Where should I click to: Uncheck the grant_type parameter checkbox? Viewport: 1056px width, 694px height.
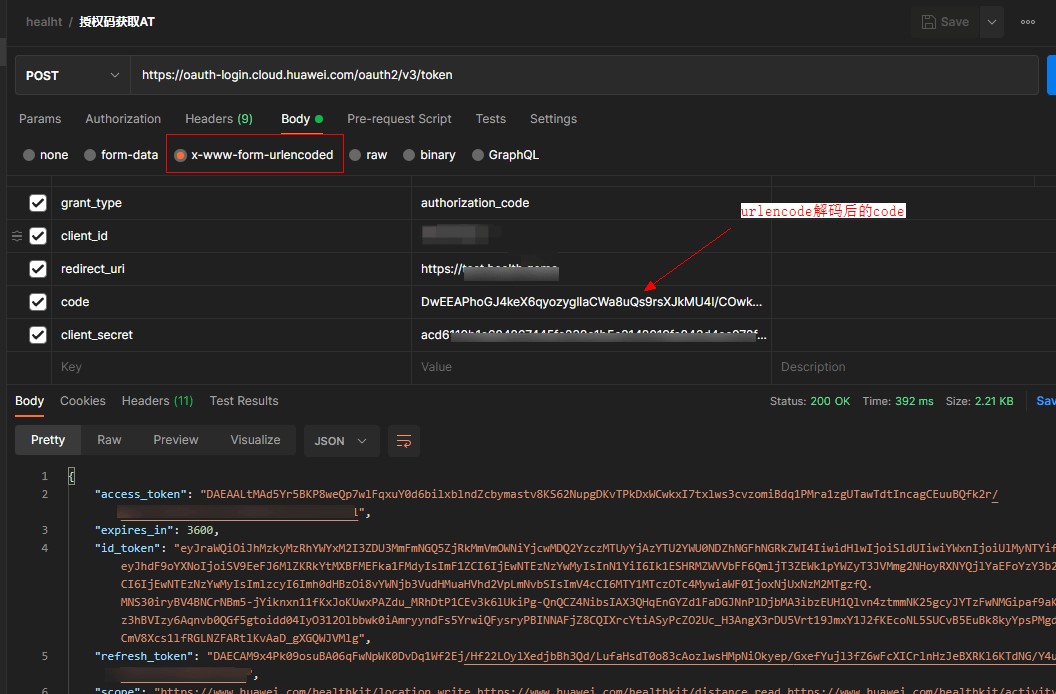click(38, 203)
